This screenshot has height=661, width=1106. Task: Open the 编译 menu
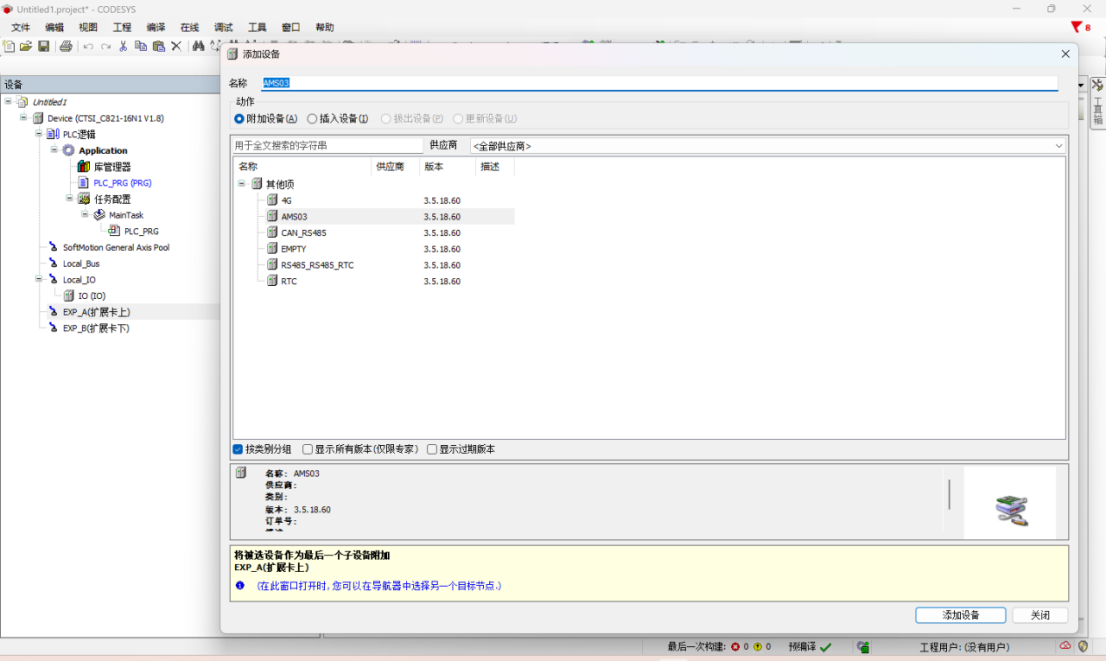click(156, 28)
